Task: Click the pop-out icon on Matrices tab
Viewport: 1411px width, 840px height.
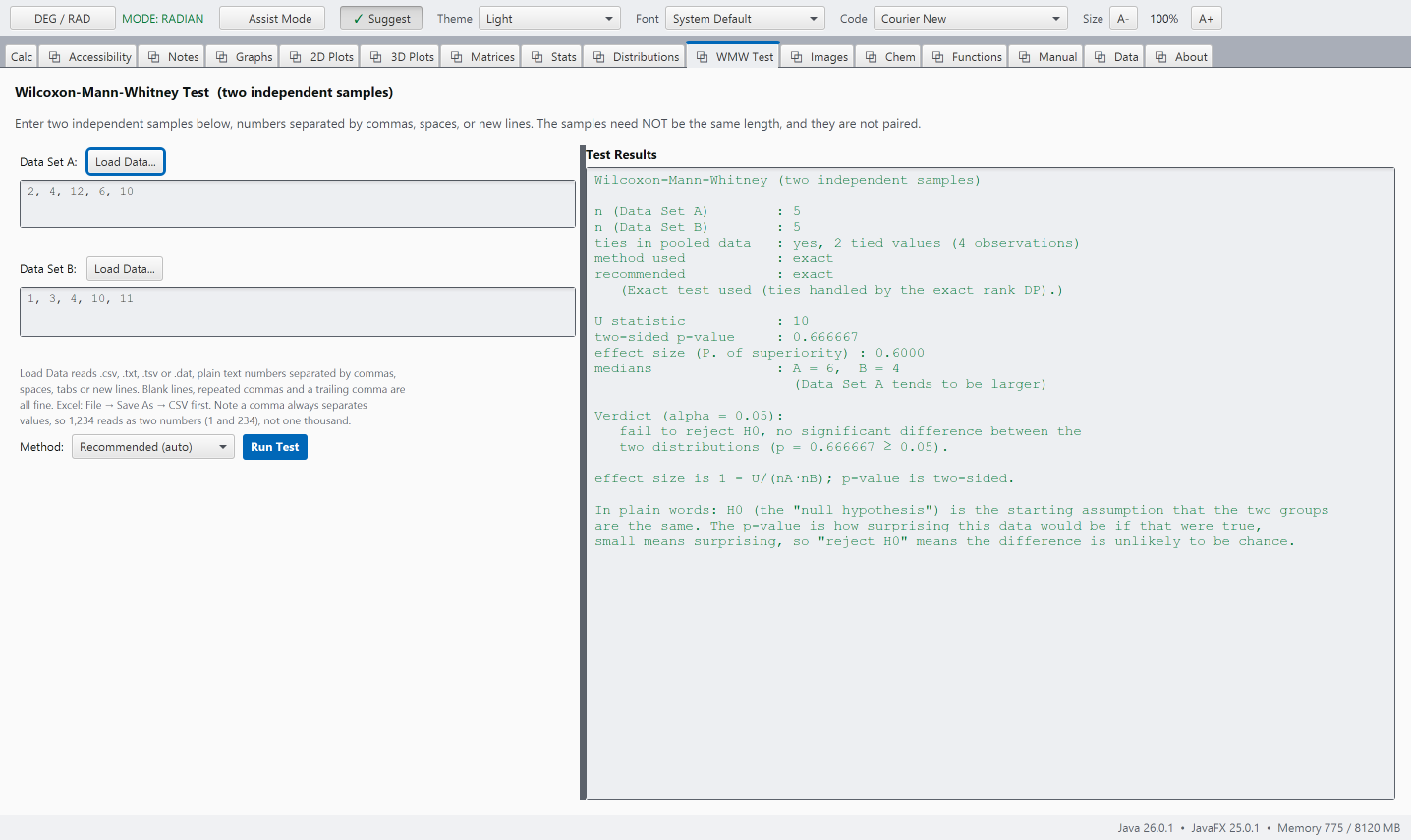Action: (x=457, y=57)
